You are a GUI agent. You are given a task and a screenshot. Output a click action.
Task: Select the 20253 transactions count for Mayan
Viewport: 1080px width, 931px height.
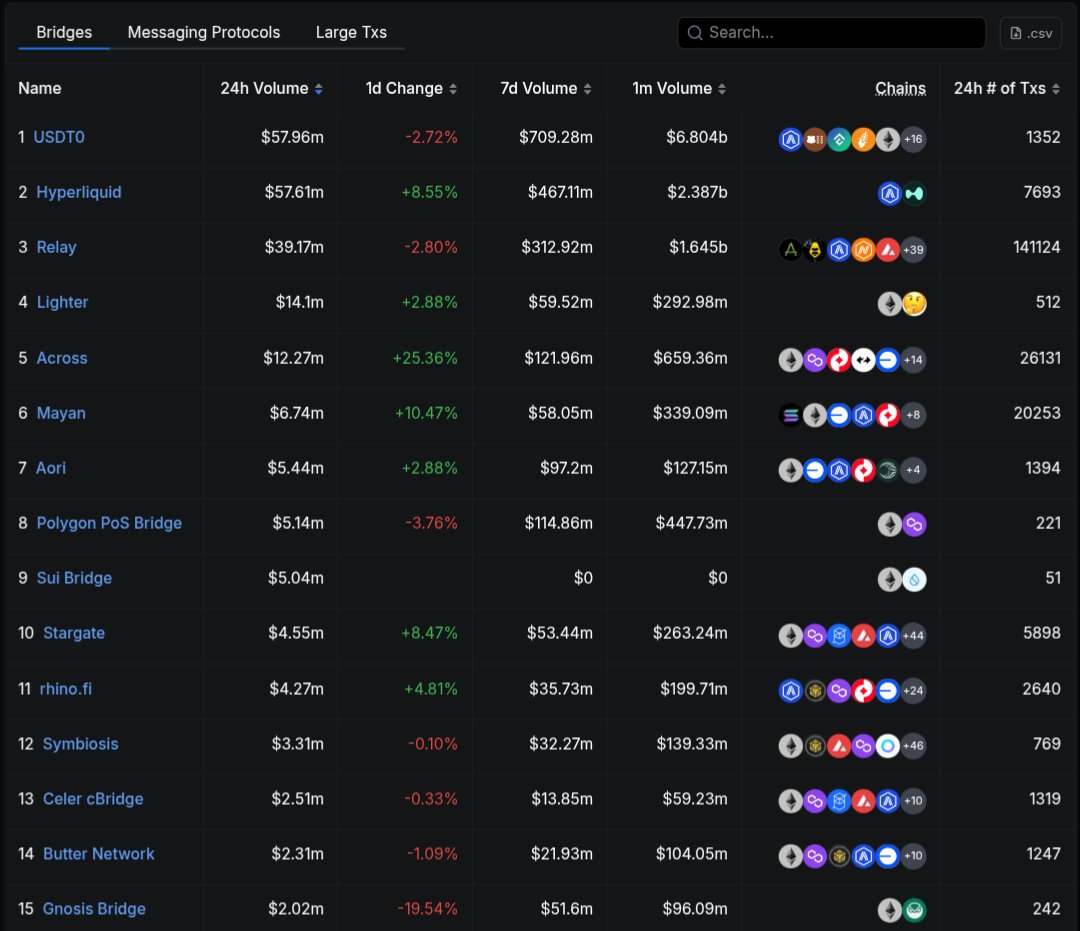[x=1037, y=413]
